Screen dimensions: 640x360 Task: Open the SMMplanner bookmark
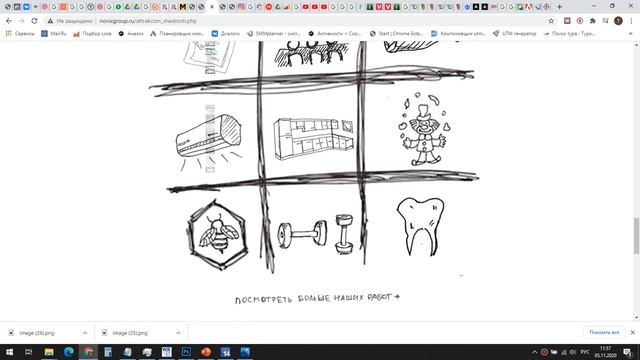(x=273, y=33)
